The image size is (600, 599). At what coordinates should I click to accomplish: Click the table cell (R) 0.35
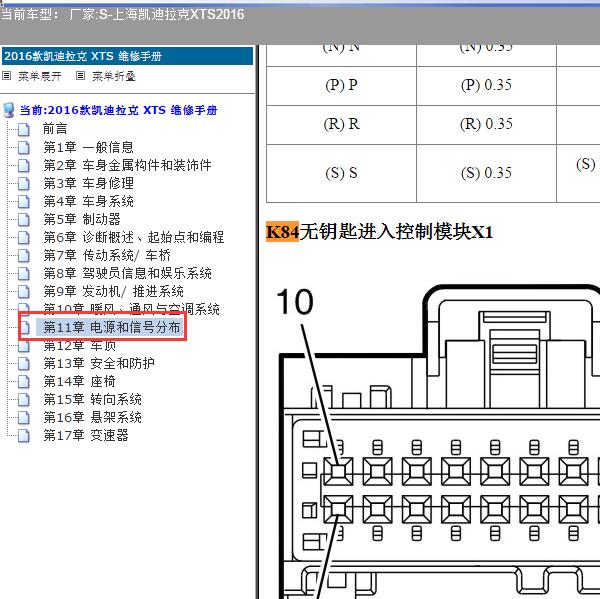click(x=486, y=125)
